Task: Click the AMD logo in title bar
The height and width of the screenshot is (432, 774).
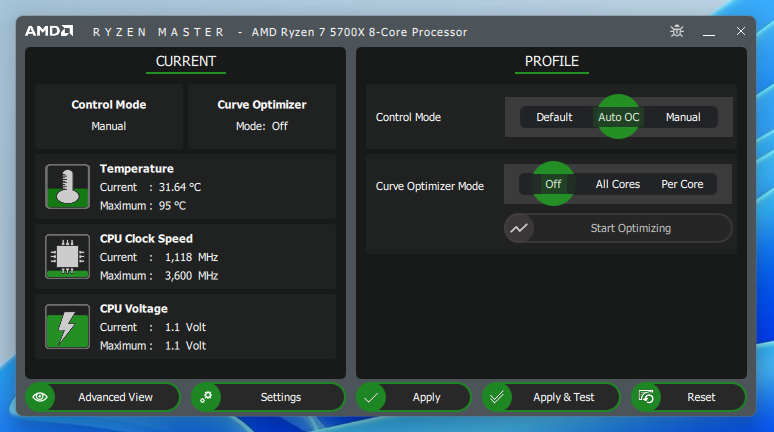Action: point(49,31)
